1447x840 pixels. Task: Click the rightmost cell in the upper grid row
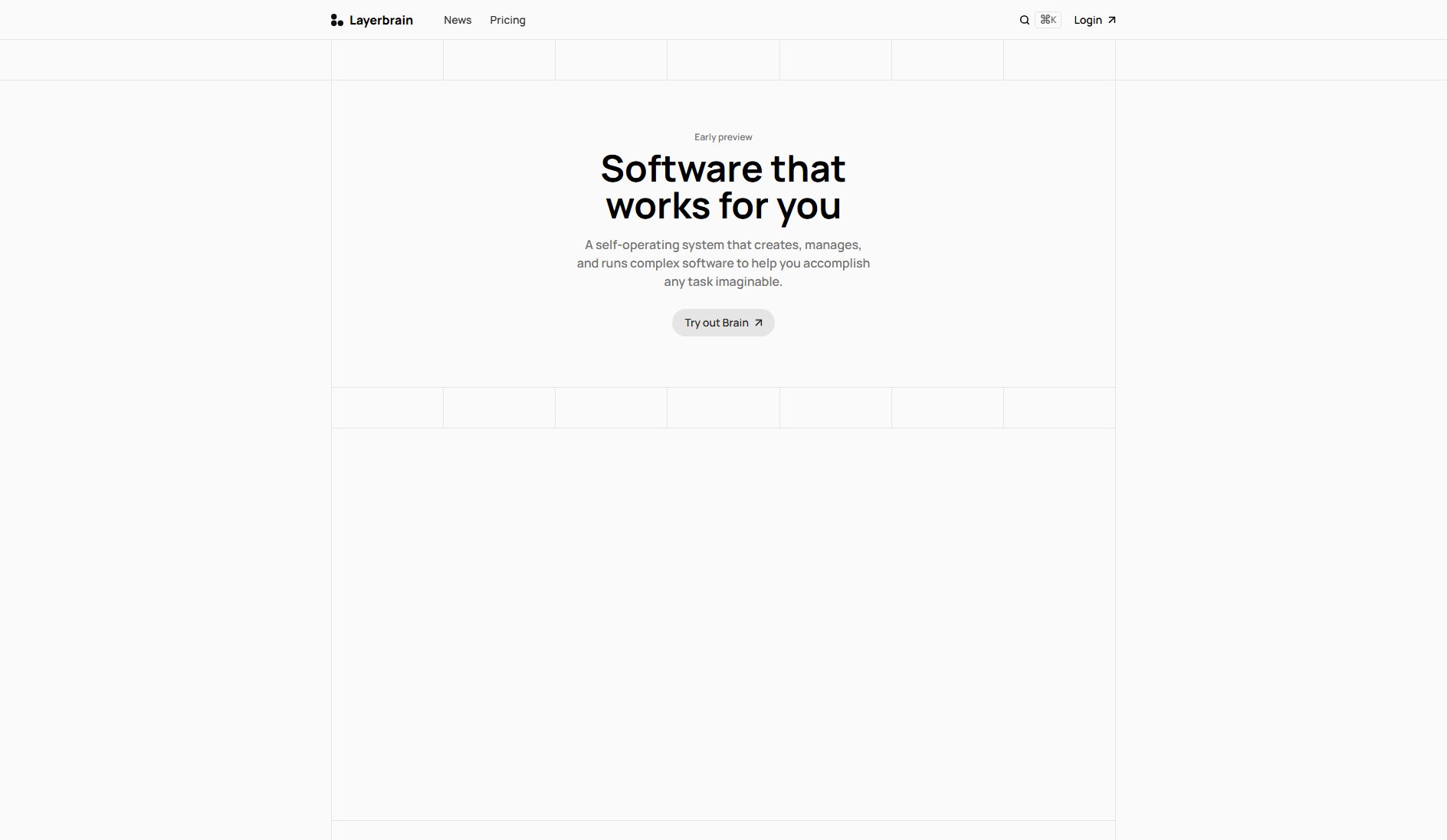click(1059, 60)
